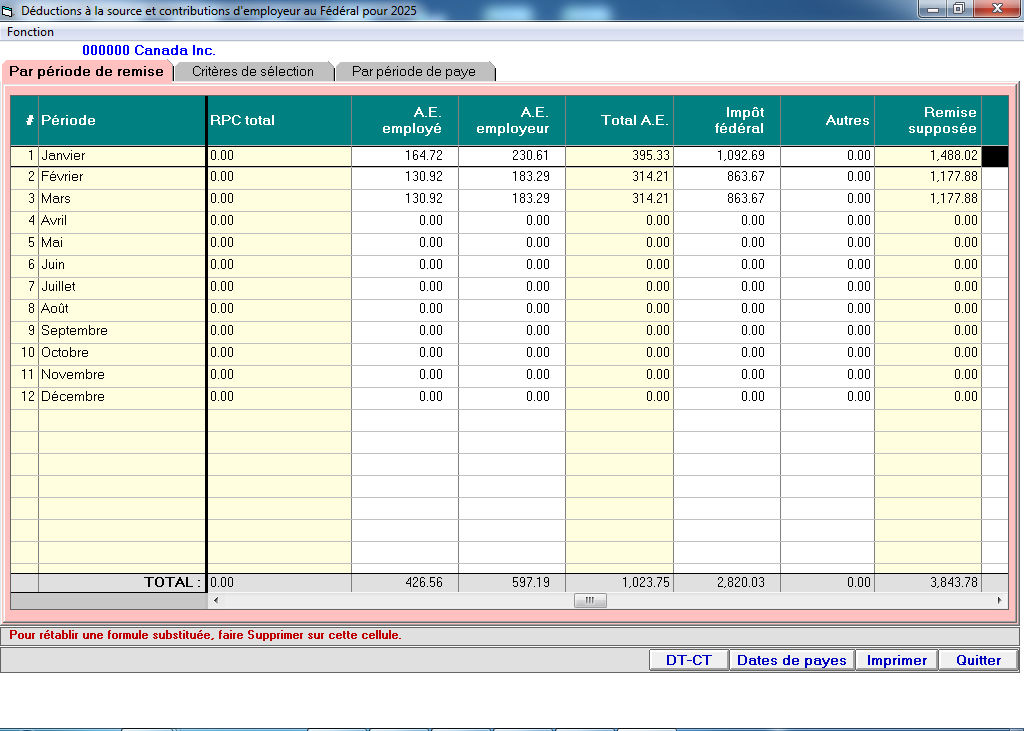Click the horizontal scrollbar thumb
1024x731 pixels.
click(x=589, y=601)
